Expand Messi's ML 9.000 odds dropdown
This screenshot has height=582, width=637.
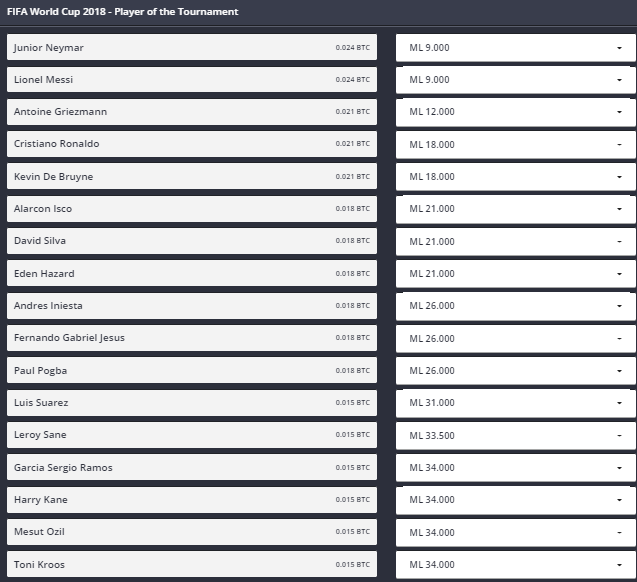click(x=516, y=80)
